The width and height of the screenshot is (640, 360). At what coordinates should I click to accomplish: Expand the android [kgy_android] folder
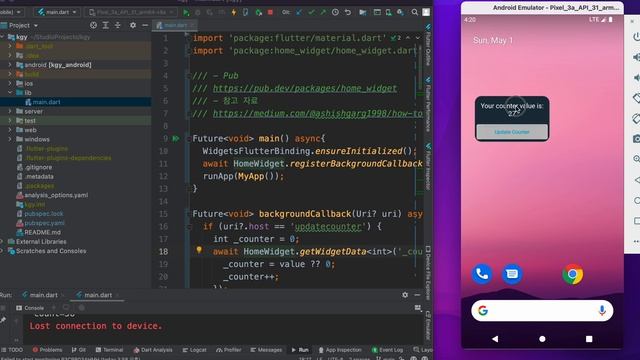[x=10, y=64]
